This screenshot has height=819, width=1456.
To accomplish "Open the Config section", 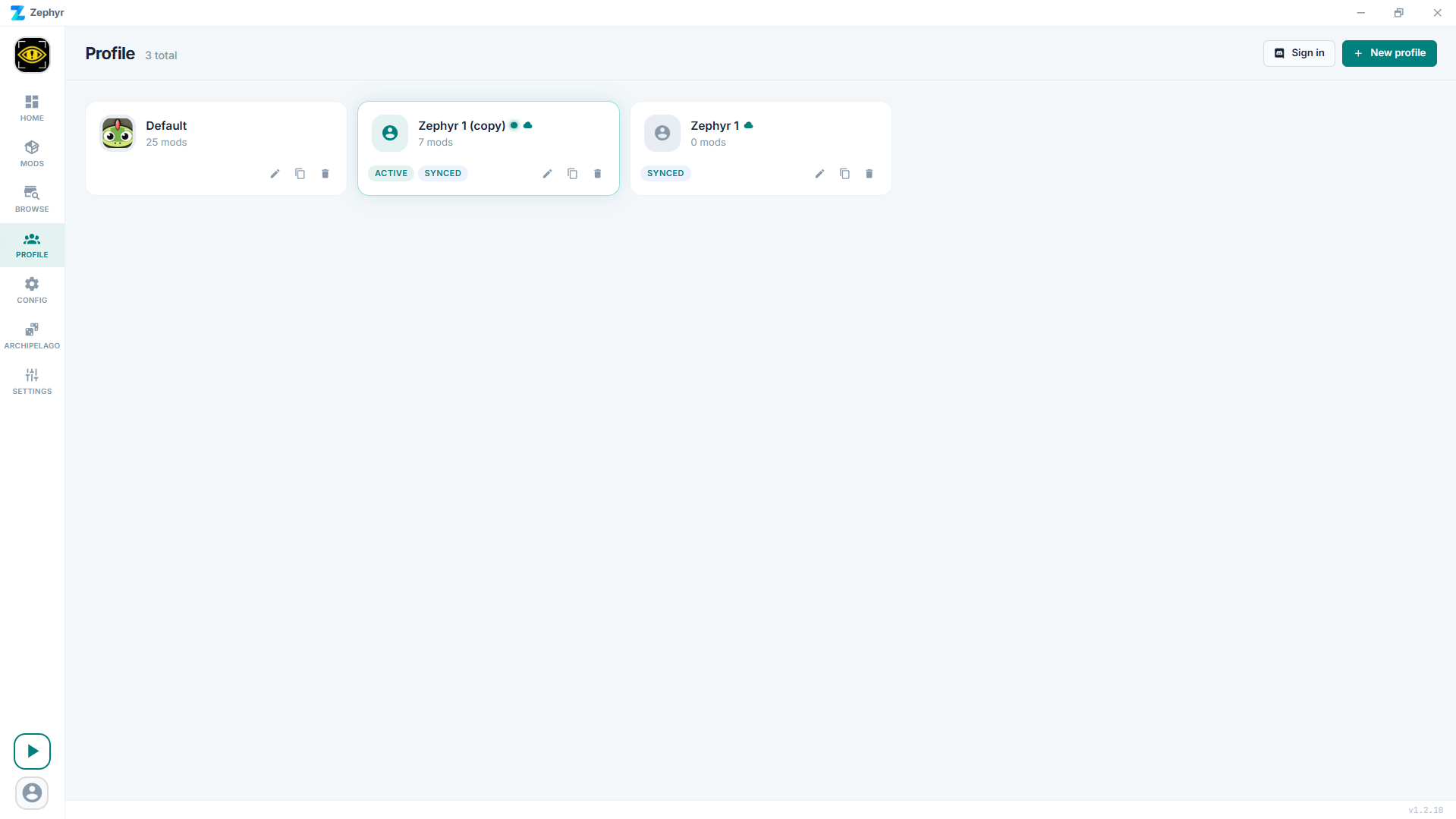I will [31, 290].
